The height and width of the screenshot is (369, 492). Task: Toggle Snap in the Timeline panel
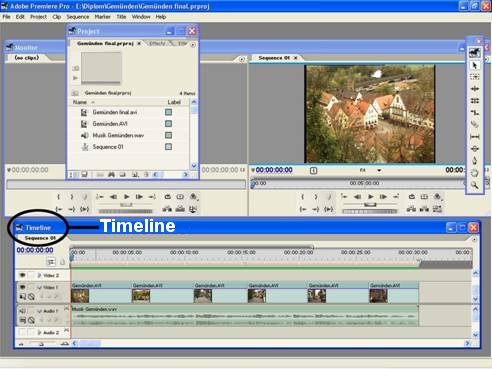coord(51,262)
